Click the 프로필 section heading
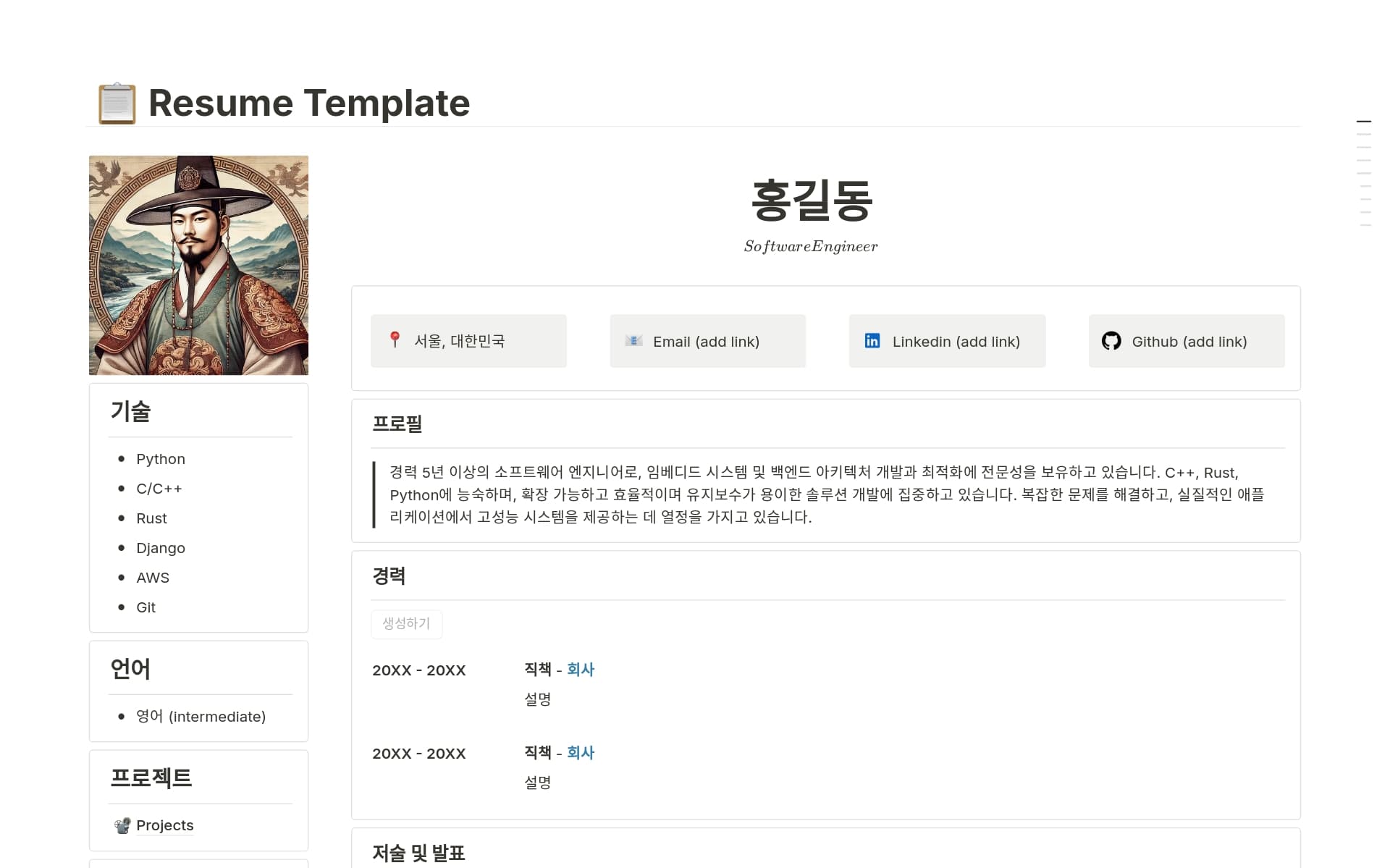 click(x=397, y=424)
